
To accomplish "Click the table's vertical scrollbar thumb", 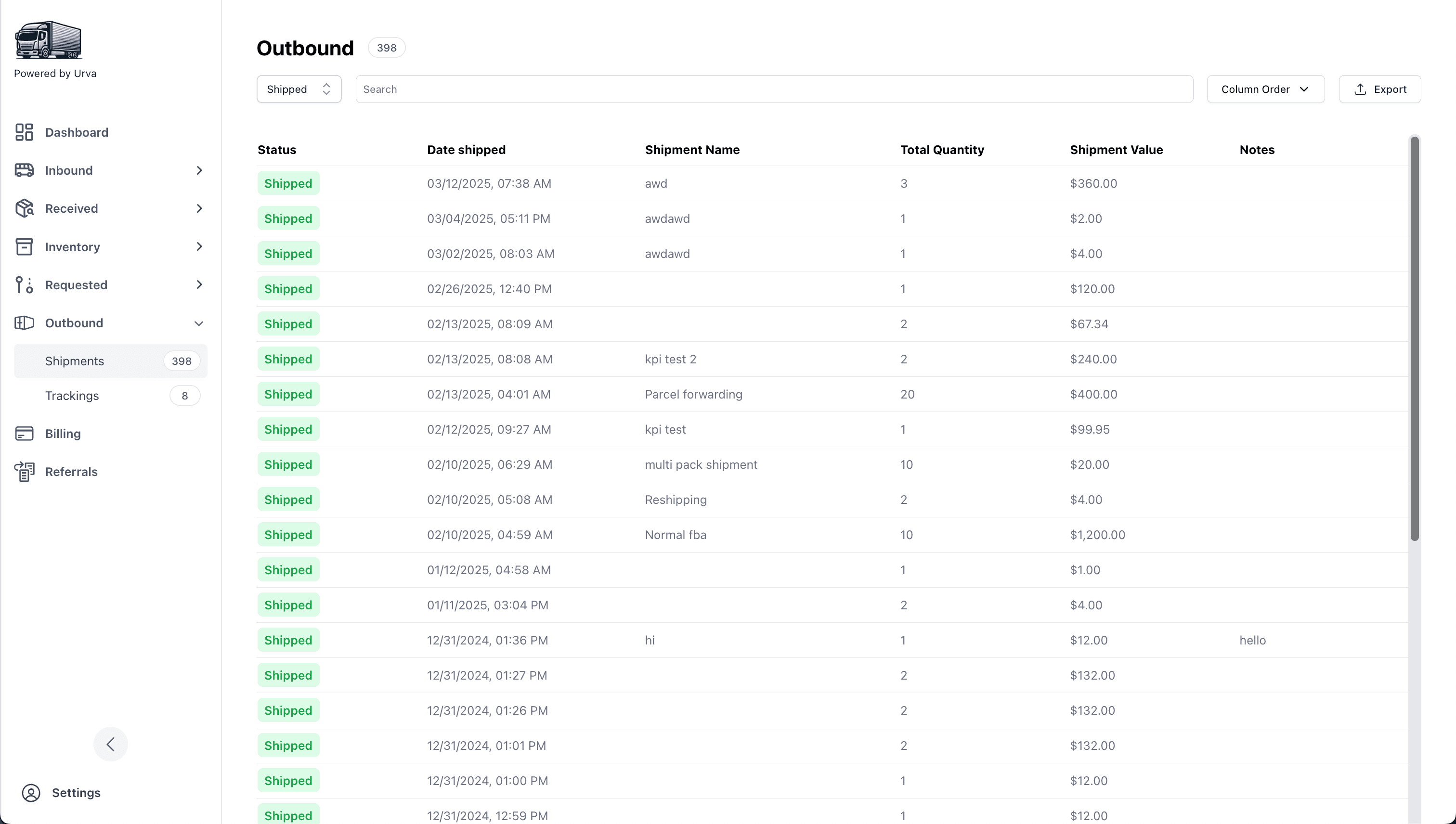I will 1414,339.
